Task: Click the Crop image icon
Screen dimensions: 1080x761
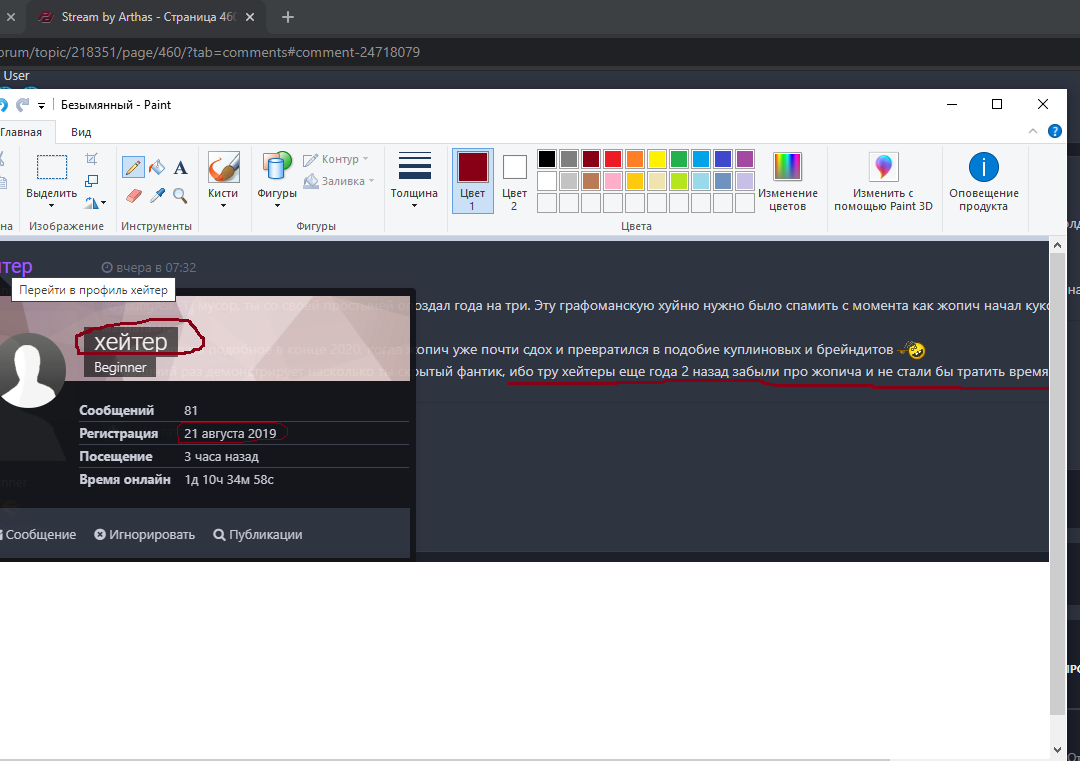Action: [x=92, y=159]
